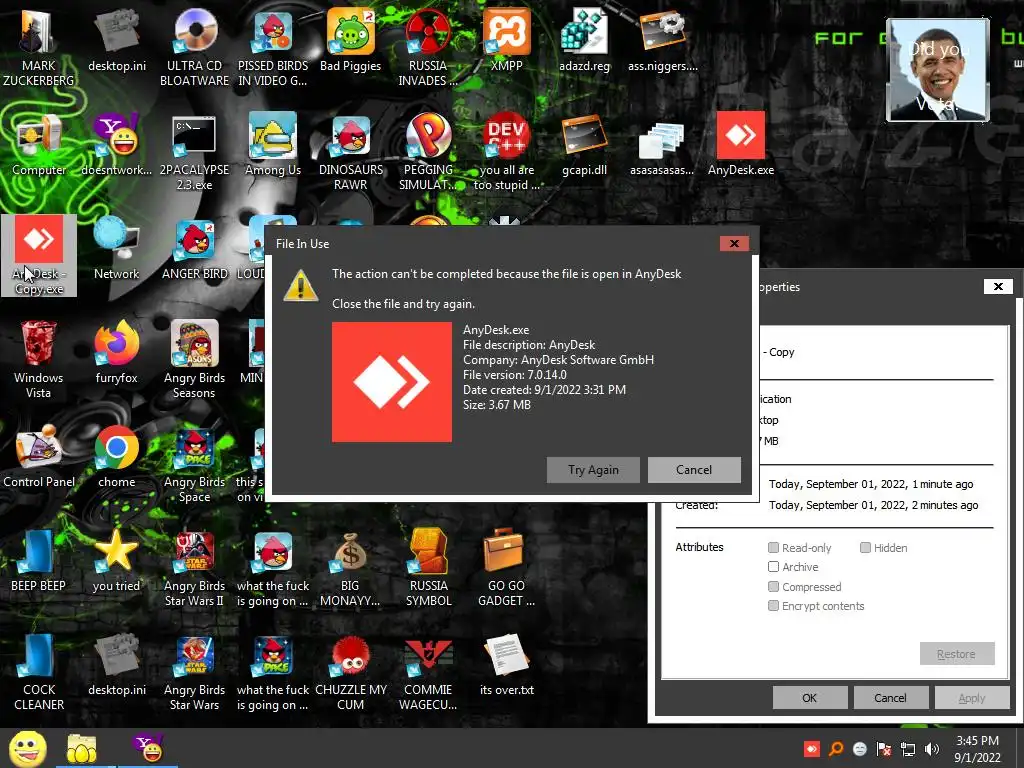Image resolution: width=1024 pixels, height=768 pixels.
Task: Click the Restore button in Properties
Action: (957, 654)
